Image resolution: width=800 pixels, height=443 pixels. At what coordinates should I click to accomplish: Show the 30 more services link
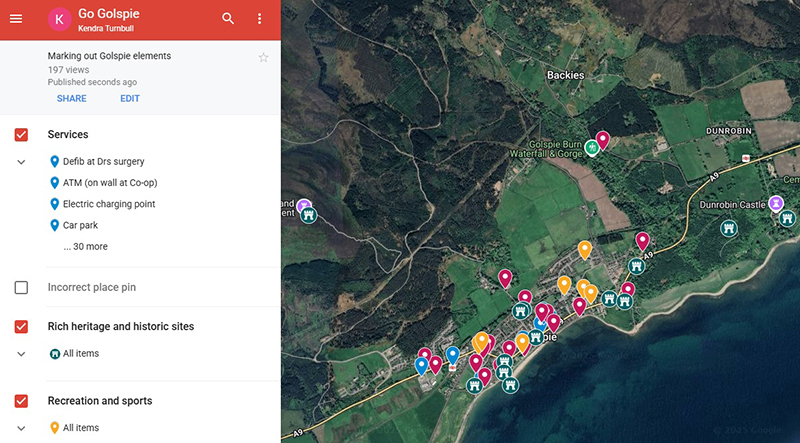click(85, 246)
